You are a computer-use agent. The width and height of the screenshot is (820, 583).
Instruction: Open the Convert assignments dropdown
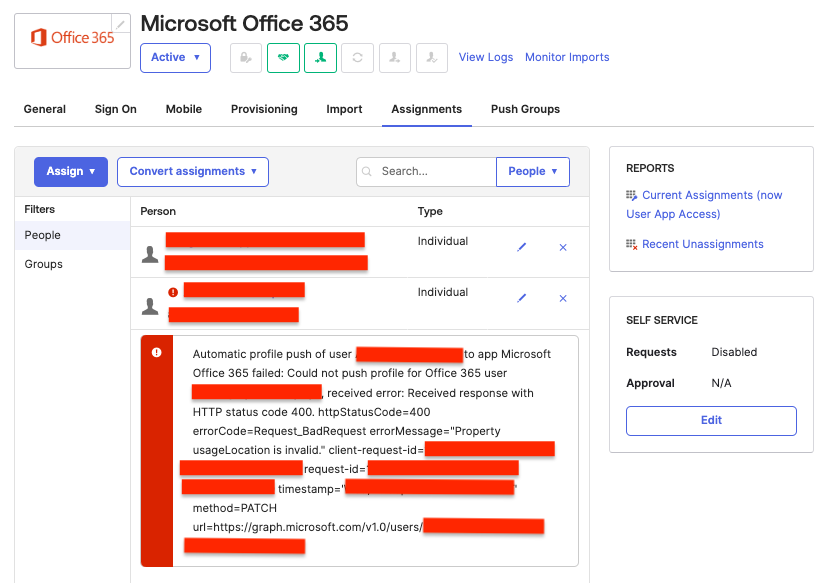(192, 171)
